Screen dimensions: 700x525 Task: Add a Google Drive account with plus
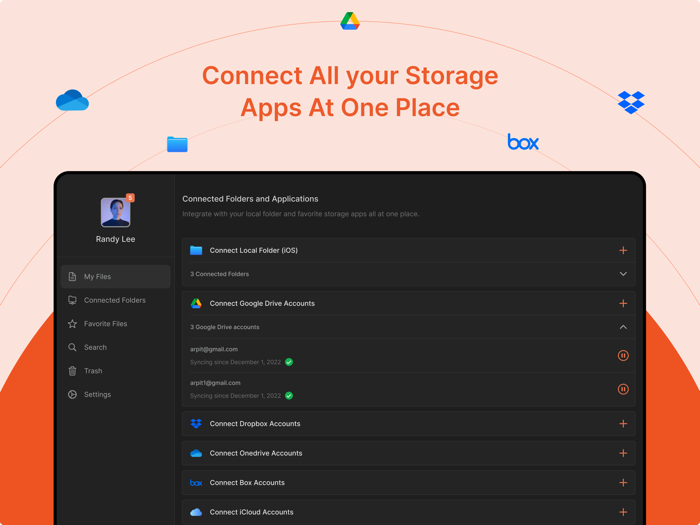point(623,304)
